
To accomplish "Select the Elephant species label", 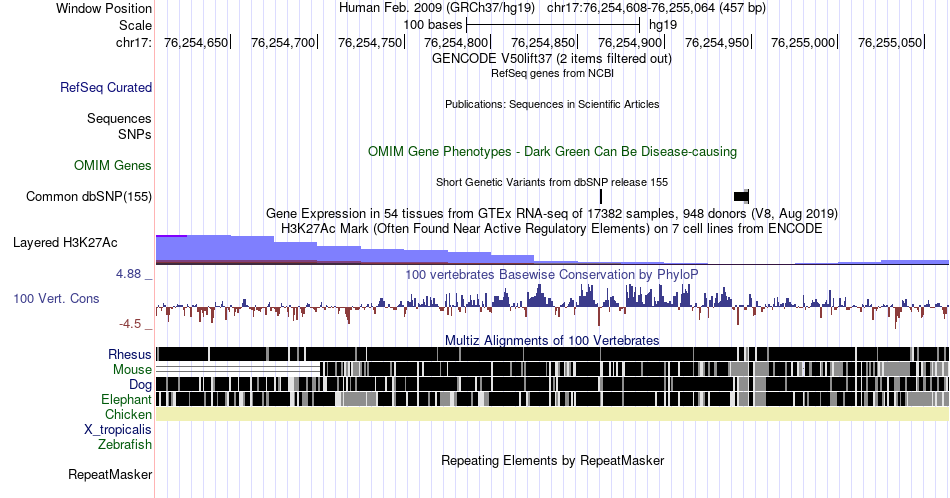I will click(126, 399).
